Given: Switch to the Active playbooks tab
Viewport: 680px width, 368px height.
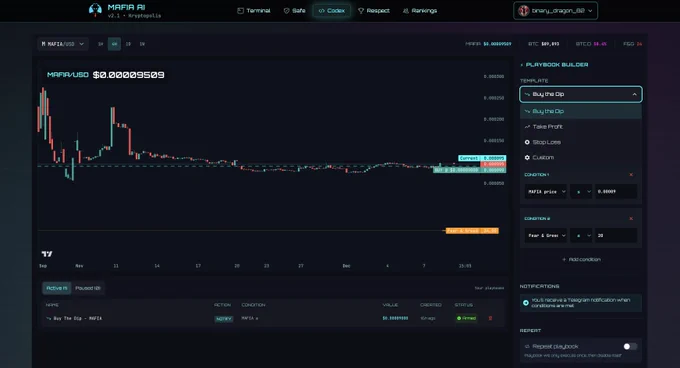Looking at the screenshot, I should [57, 288].
